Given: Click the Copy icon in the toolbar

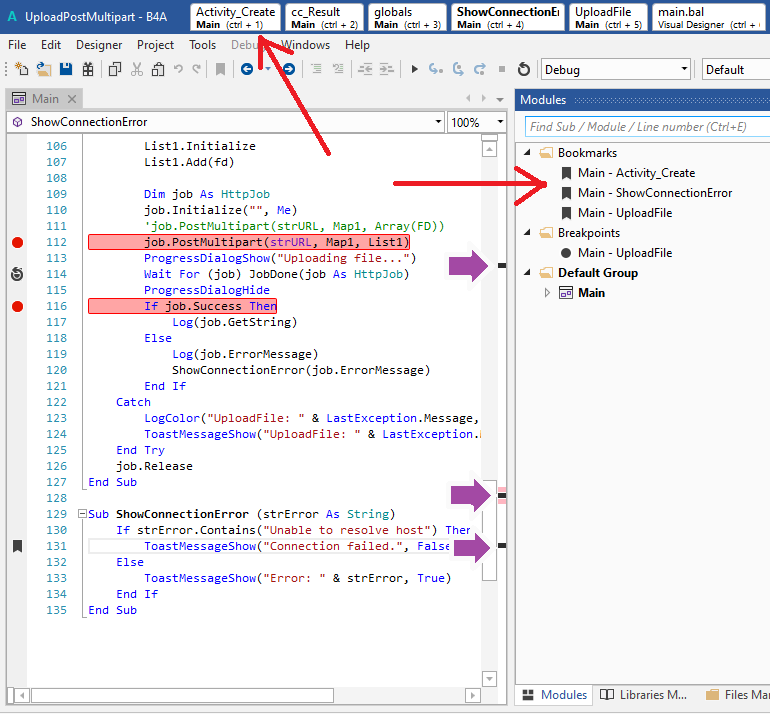Looking at the screenshot, I should (x=115, y=69).
